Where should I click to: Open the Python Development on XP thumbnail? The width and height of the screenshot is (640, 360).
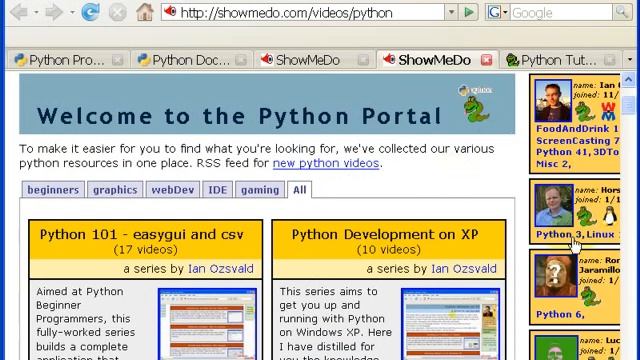(451, 324)
